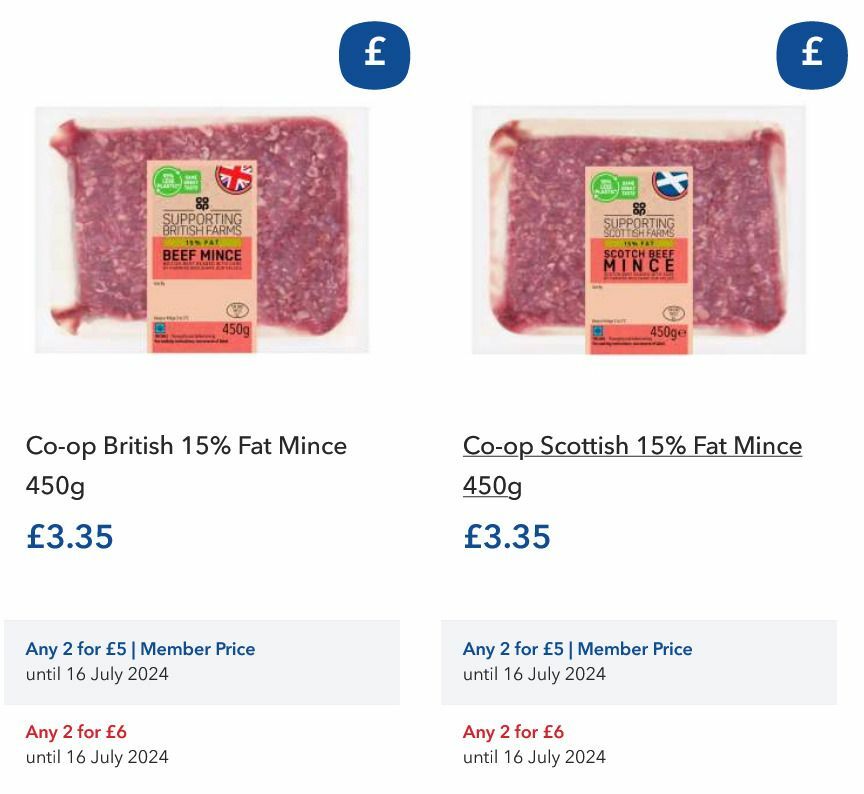Open the Co-op Scottish 15% Fat Mince 450g link
This screenshot has height=794, width=864.
[x=632, y=467]
